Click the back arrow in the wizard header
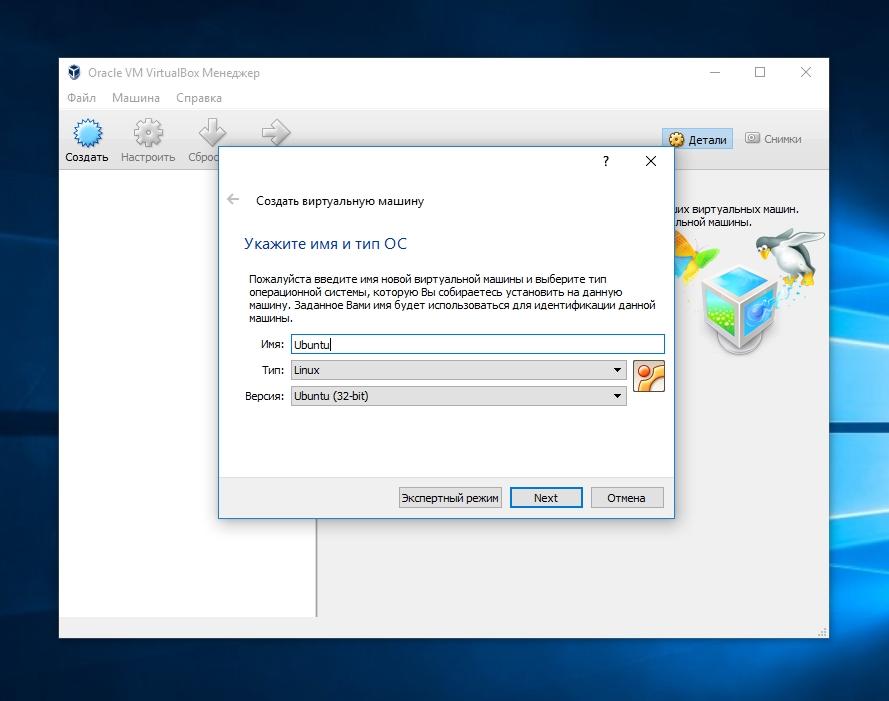The width and height of the screenshot is (889, 701). tap(233, 200)
